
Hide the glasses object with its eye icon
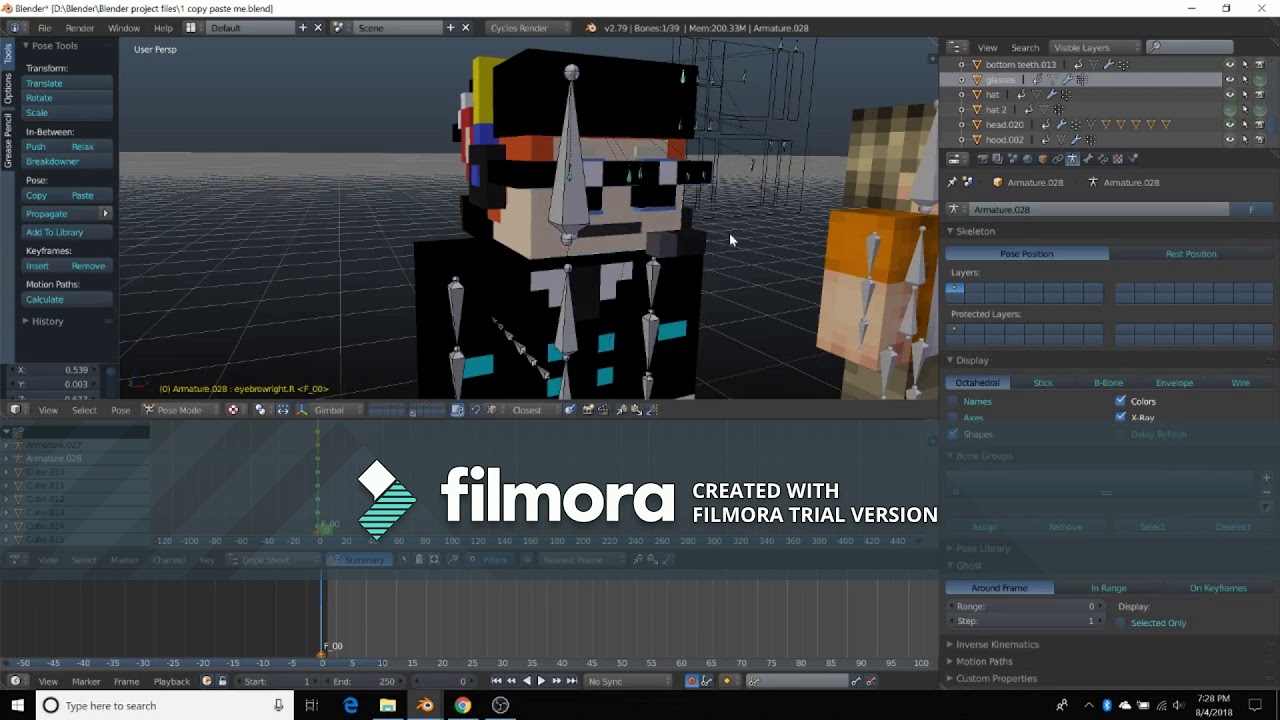coord(1230,79)
